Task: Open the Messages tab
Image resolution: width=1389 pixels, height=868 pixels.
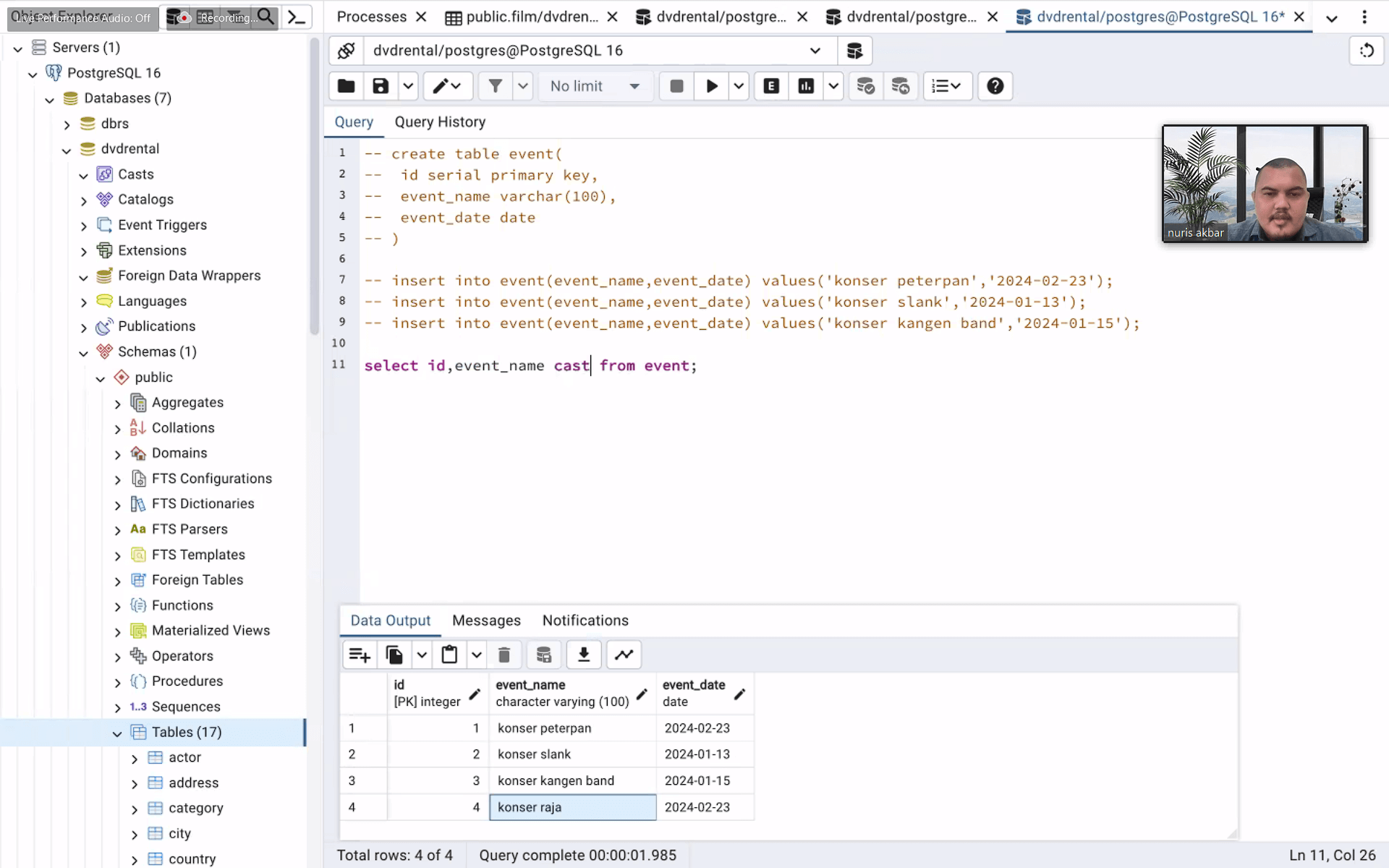Action: coord(486,621)
